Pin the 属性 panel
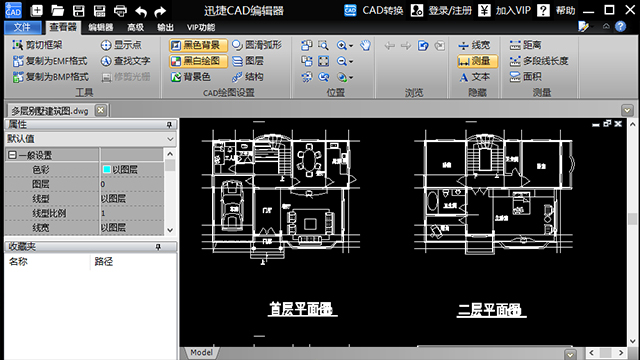 [169, 124]
